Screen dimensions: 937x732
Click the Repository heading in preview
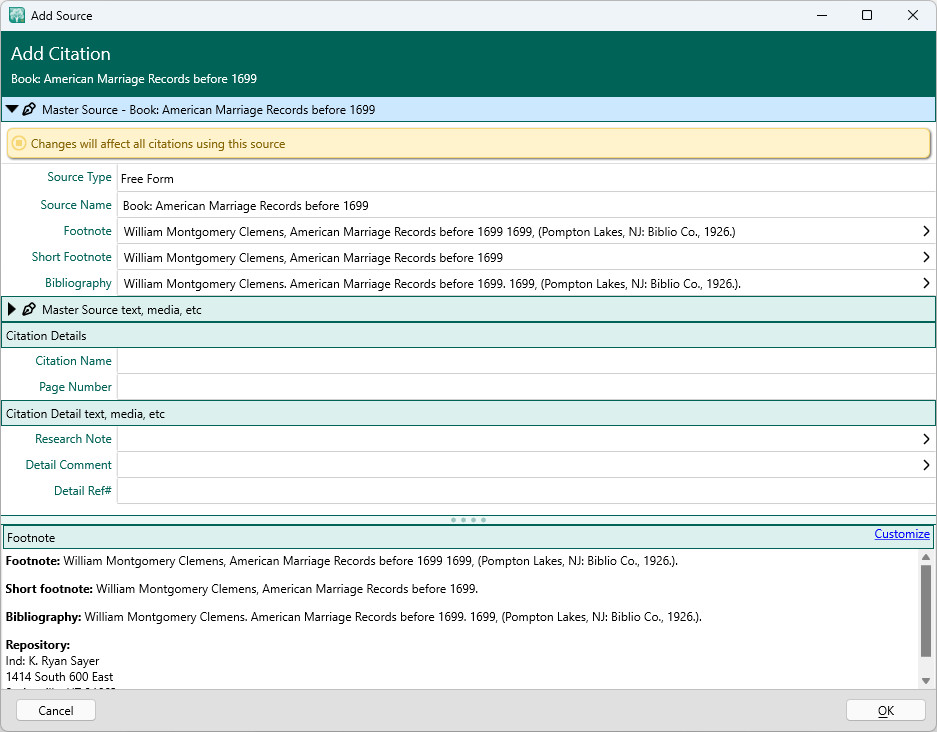coord(38,645)
